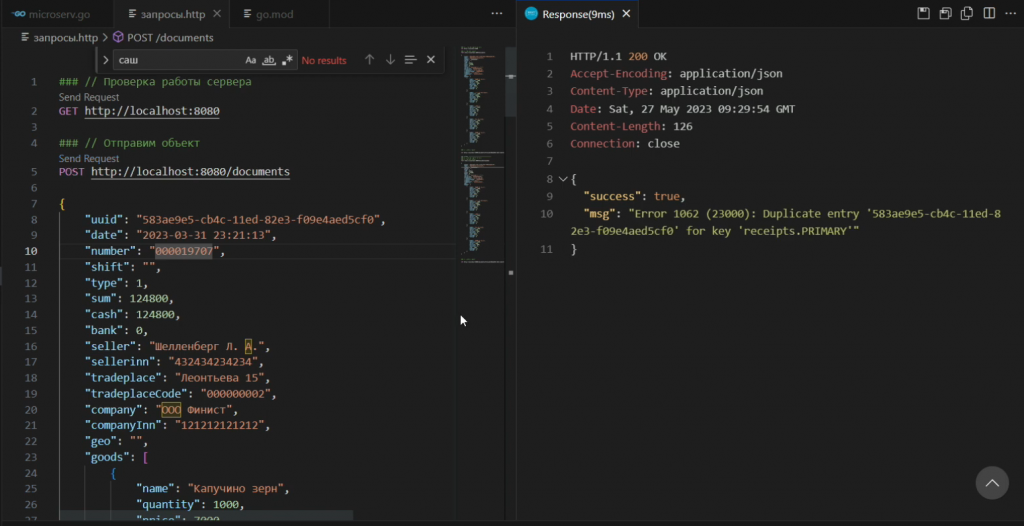This screenshot has width=1024, height=526.
Task: Open the http://localhost:8080 URL link on line 2
Action: 152,111
